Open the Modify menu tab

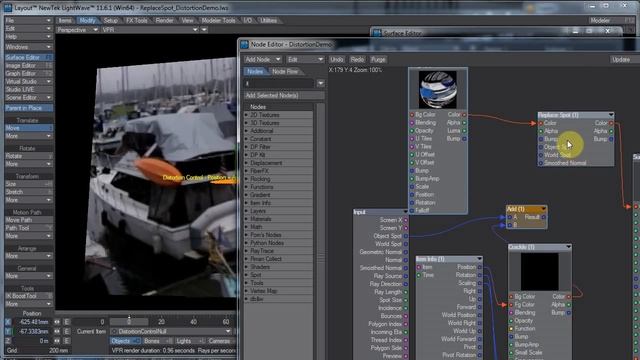88,20
